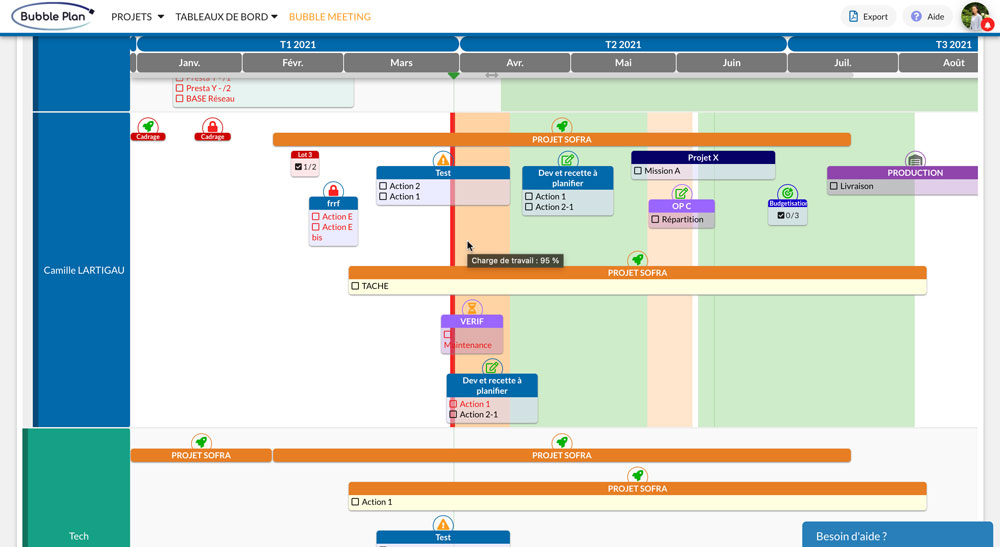Select the T1 2021 quarter header
This screenshot has width=1000, height=547.
298,44
